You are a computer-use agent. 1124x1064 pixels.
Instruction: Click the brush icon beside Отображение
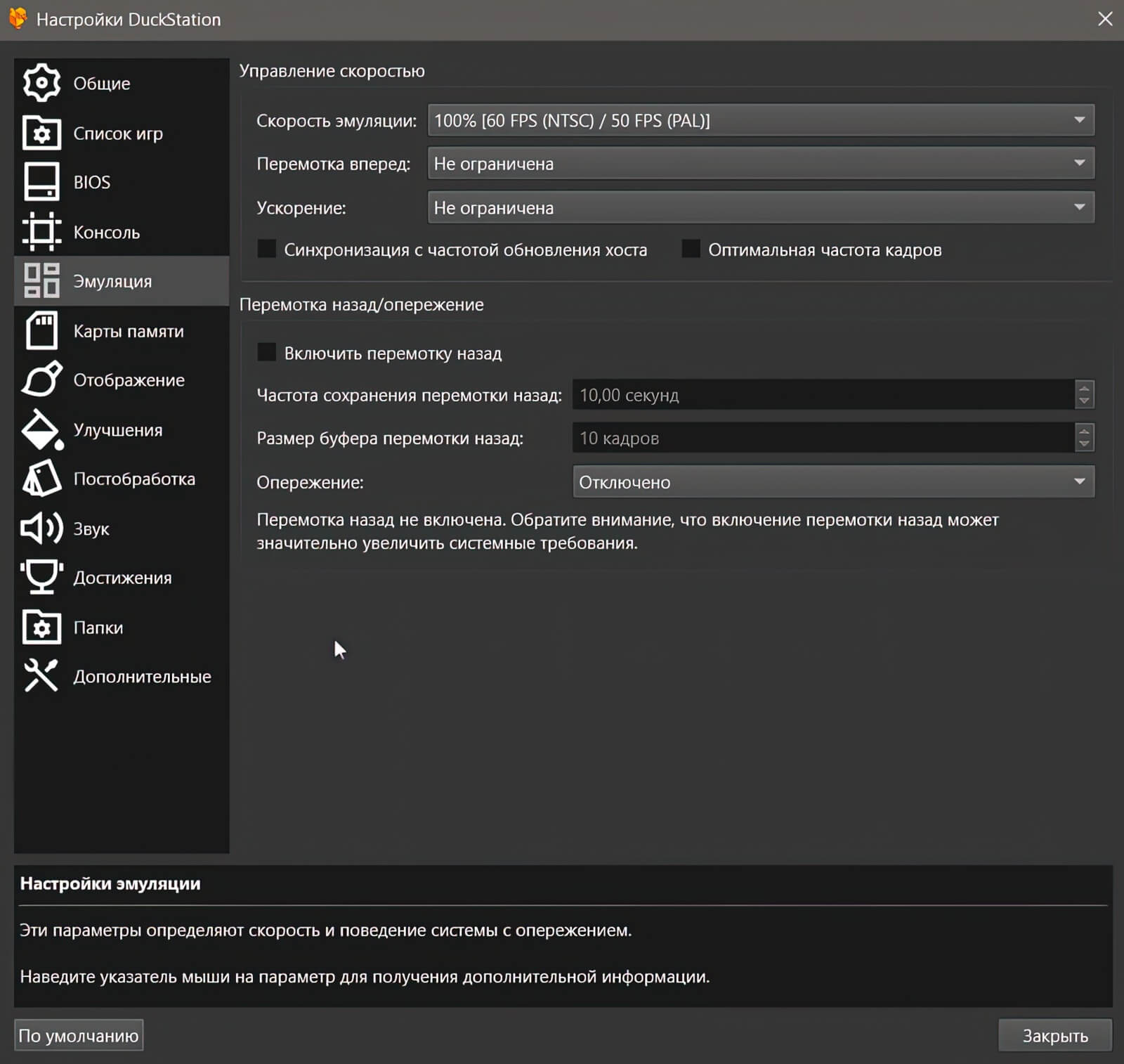(x=41, y=379)
